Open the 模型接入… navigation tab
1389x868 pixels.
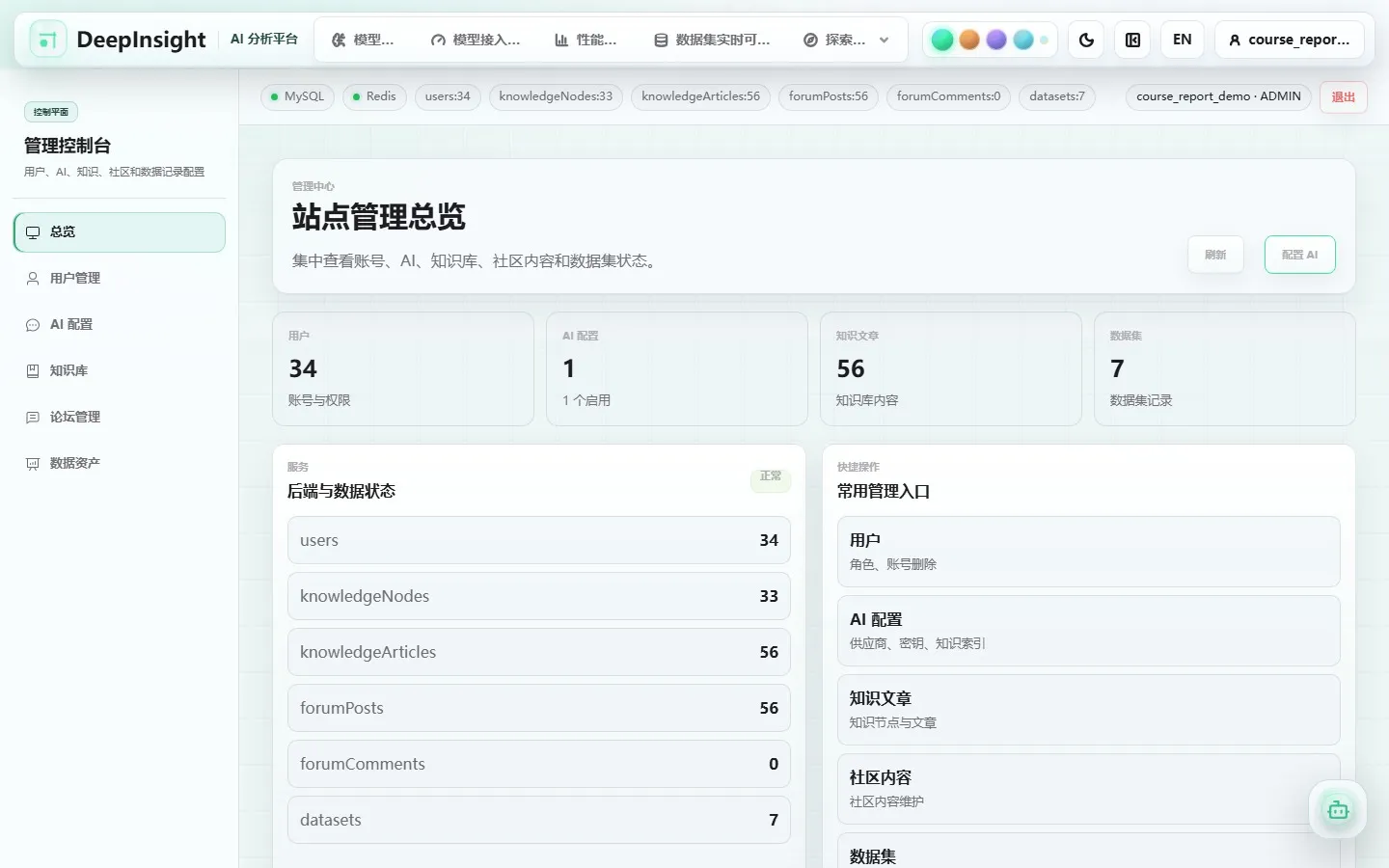pos(475,40)
